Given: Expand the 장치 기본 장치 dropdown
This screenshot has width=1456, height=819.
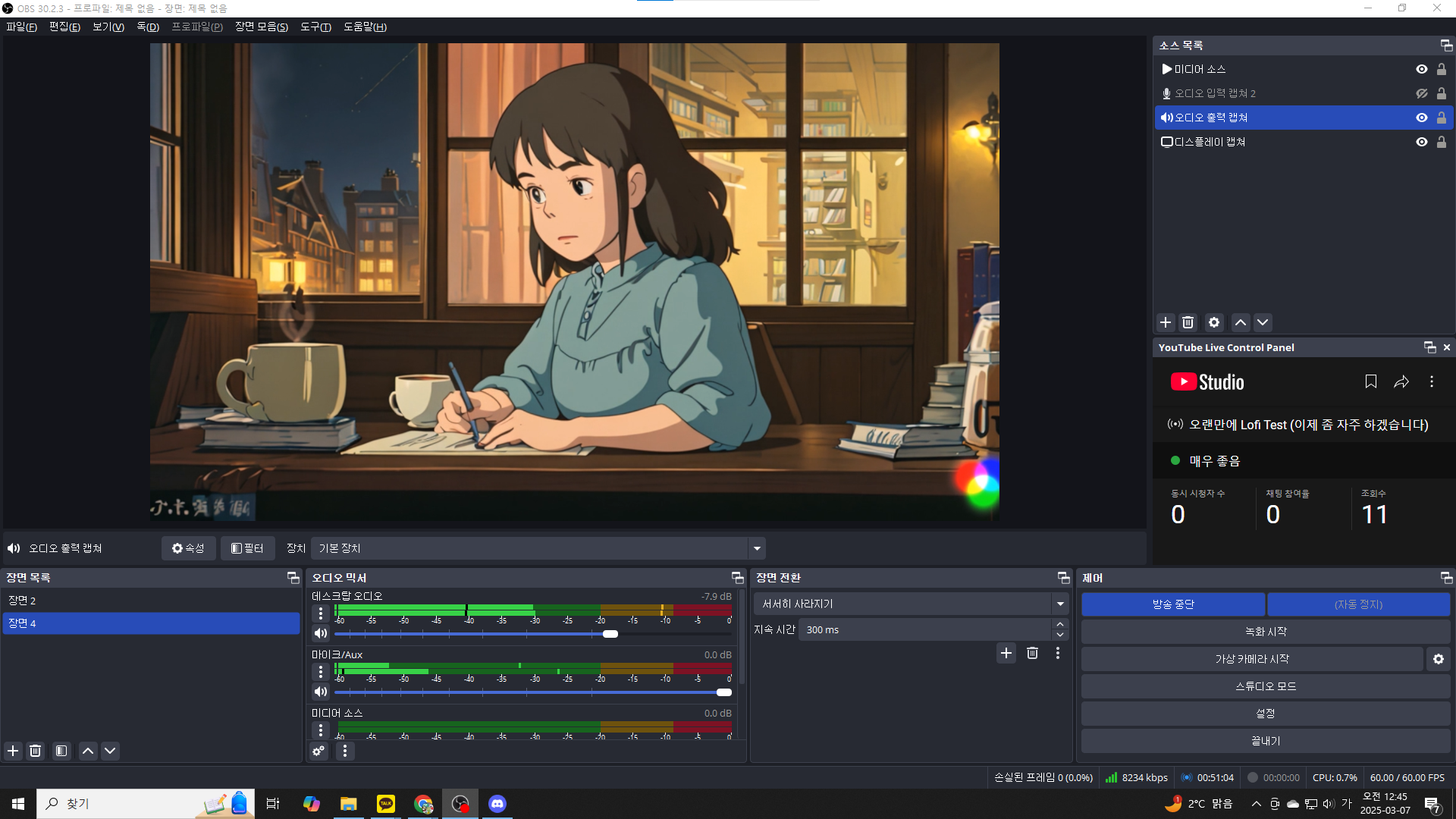Looking at the screenshot, I should pos(756,548).
